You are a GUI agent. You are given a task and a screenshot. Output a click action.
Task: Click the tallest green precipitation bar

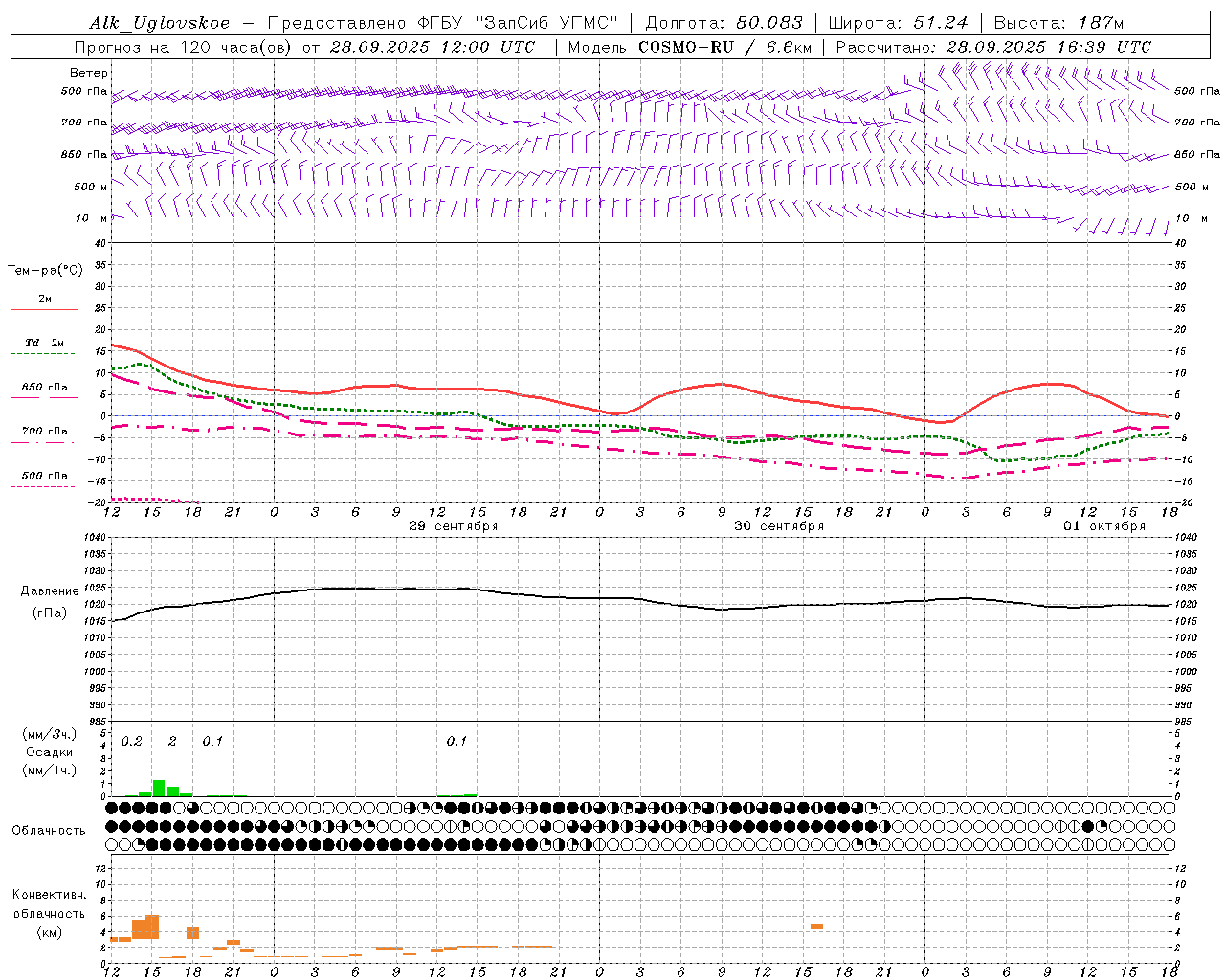pyautogui.click(x=159, y=788)
